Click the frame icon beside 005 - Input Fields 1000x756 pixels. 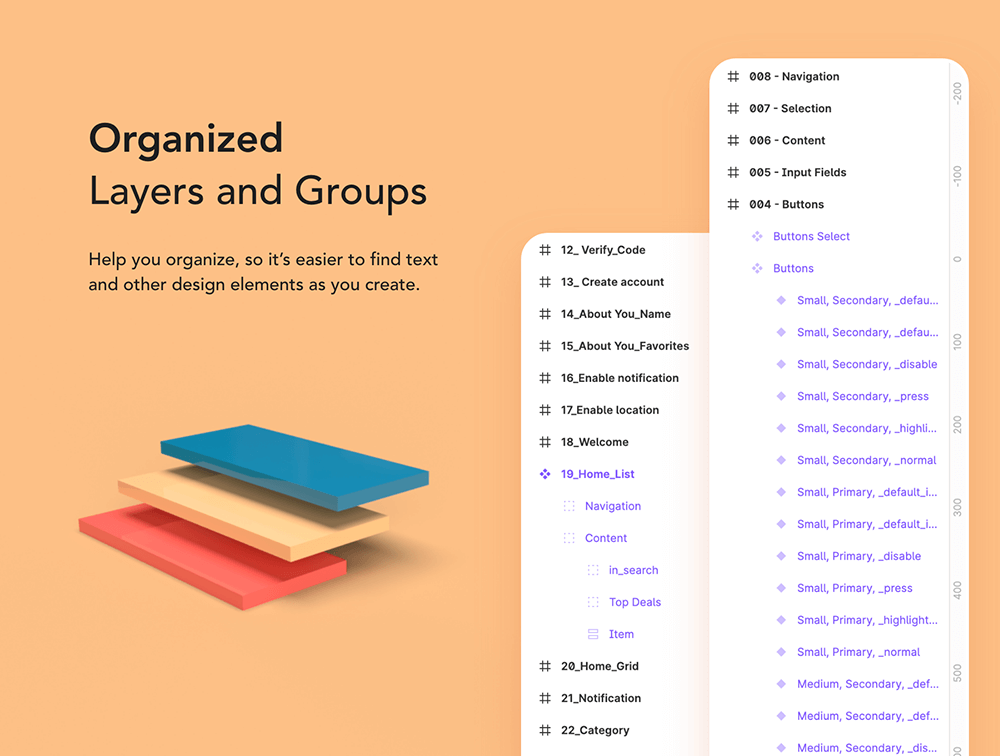tap(733, 173)
